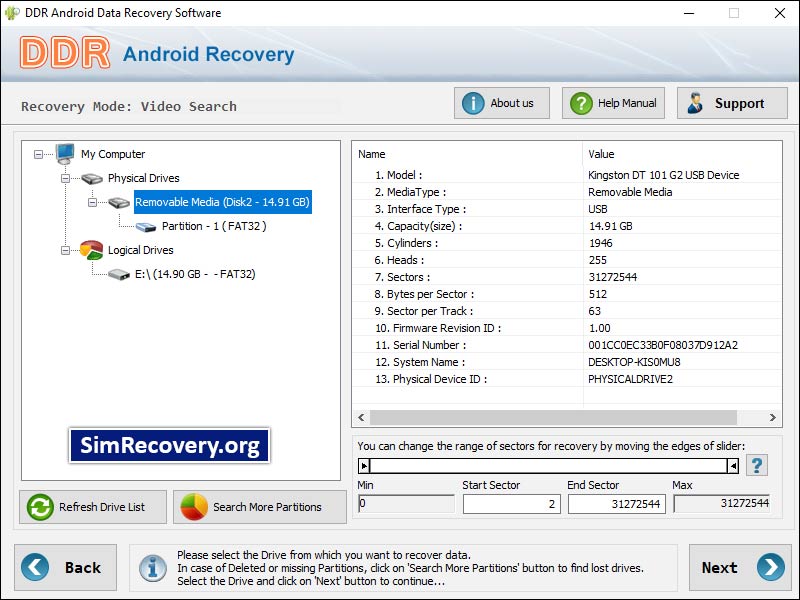Click the Cylinders value '1946'

[x=601, y=243]
